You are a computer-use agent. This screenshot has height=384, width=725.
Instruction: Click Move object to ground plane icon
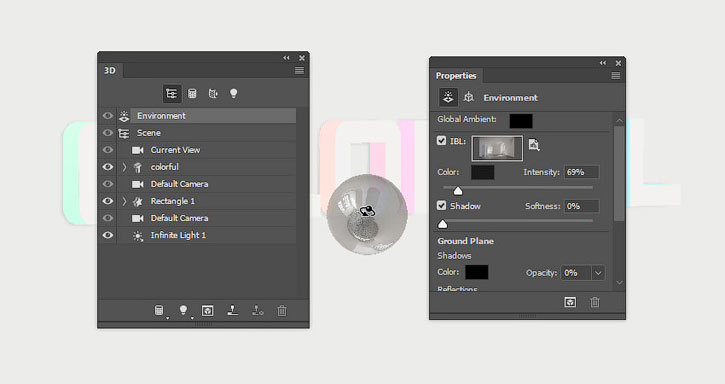(233, 310)
